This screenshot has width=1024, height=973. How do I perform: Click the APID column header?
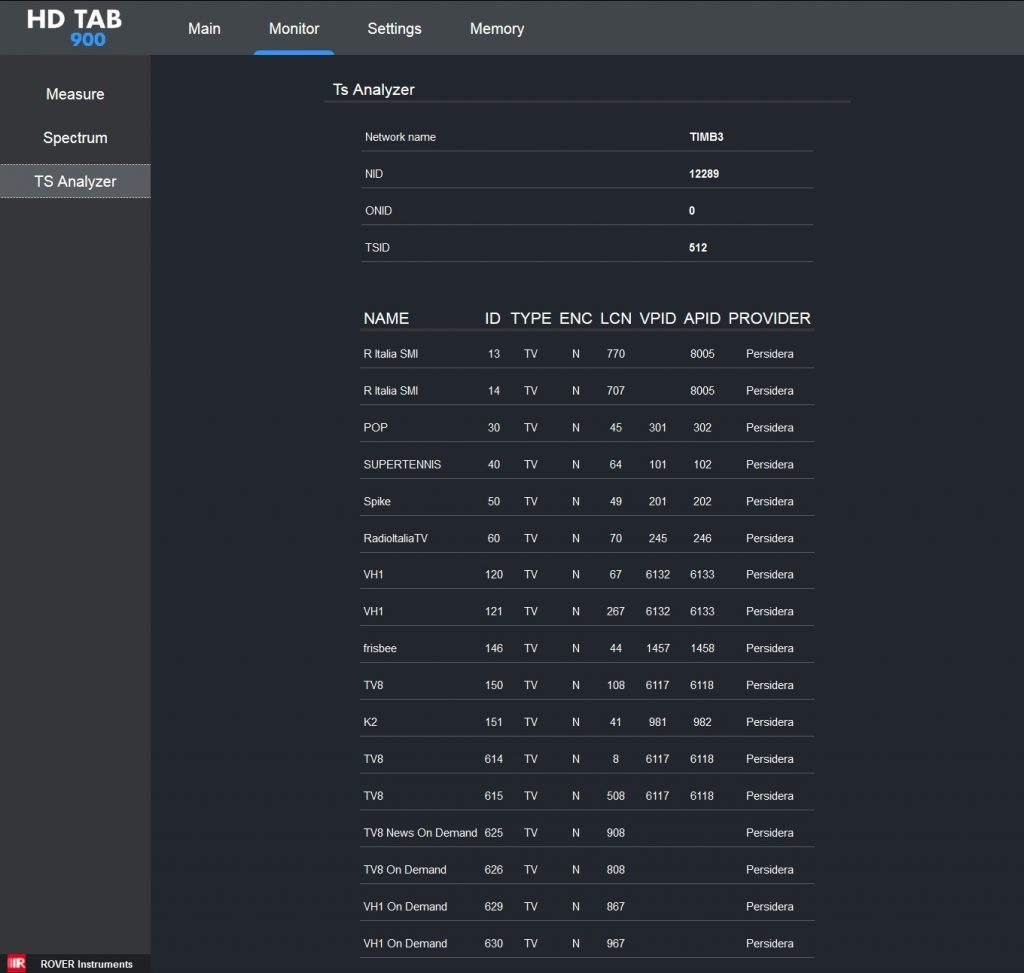(702, 318)
